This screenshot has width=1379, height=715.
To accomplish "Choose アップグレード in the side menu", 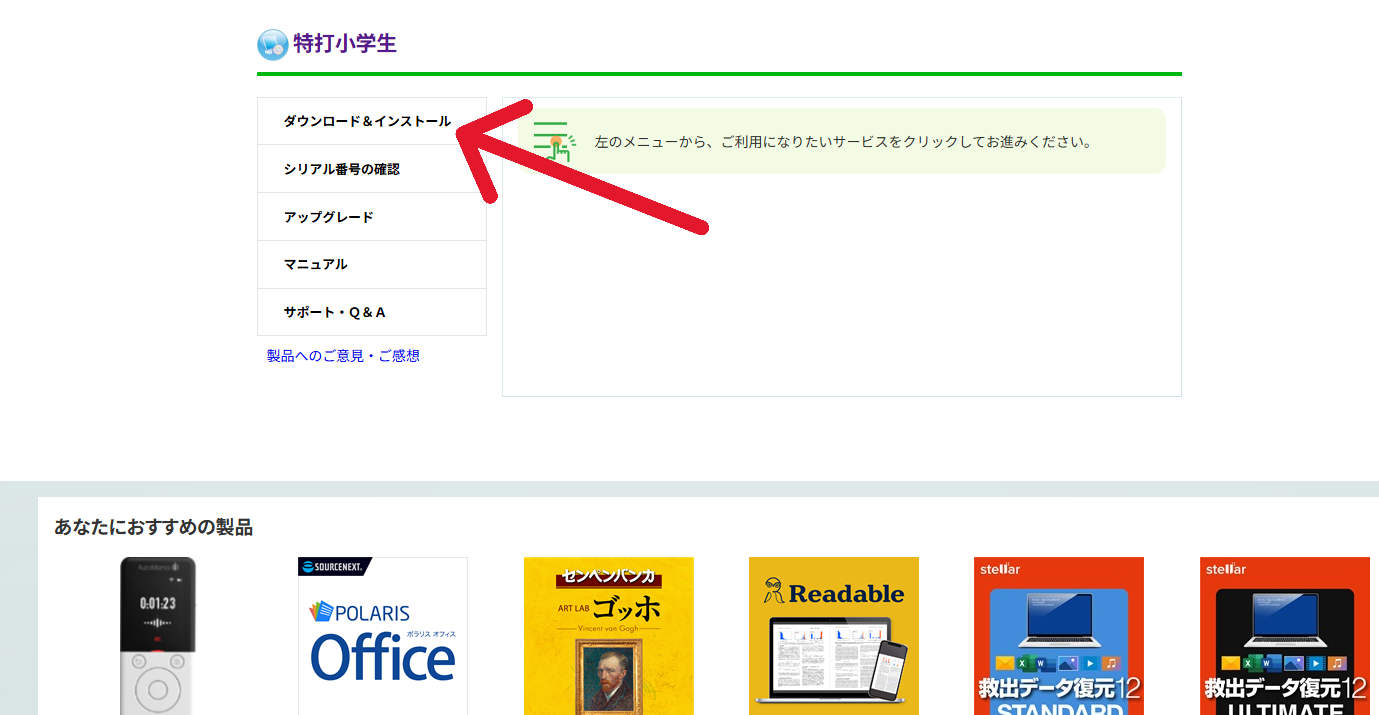I will [x=328, y=217].
